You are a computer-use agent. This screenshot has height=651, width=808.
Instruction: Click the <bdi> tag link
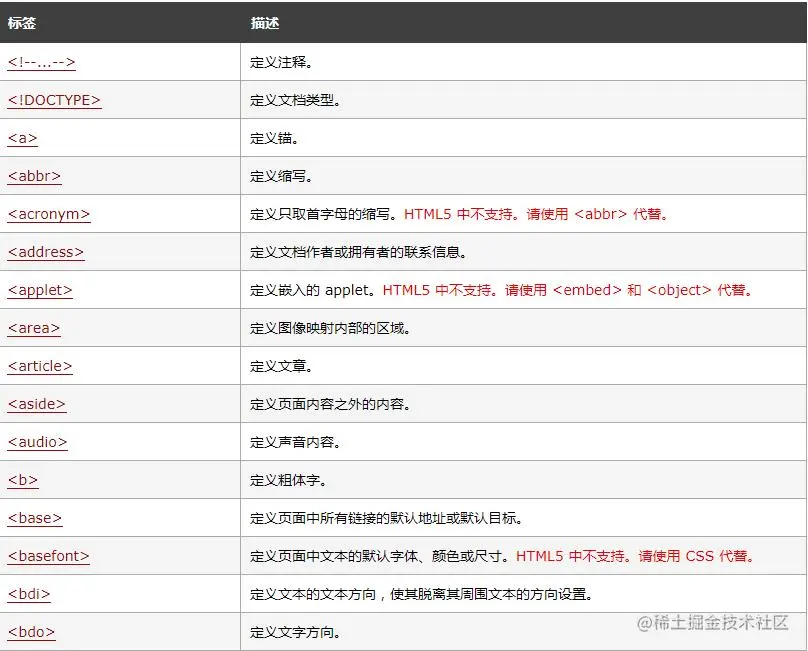[28, 594]
